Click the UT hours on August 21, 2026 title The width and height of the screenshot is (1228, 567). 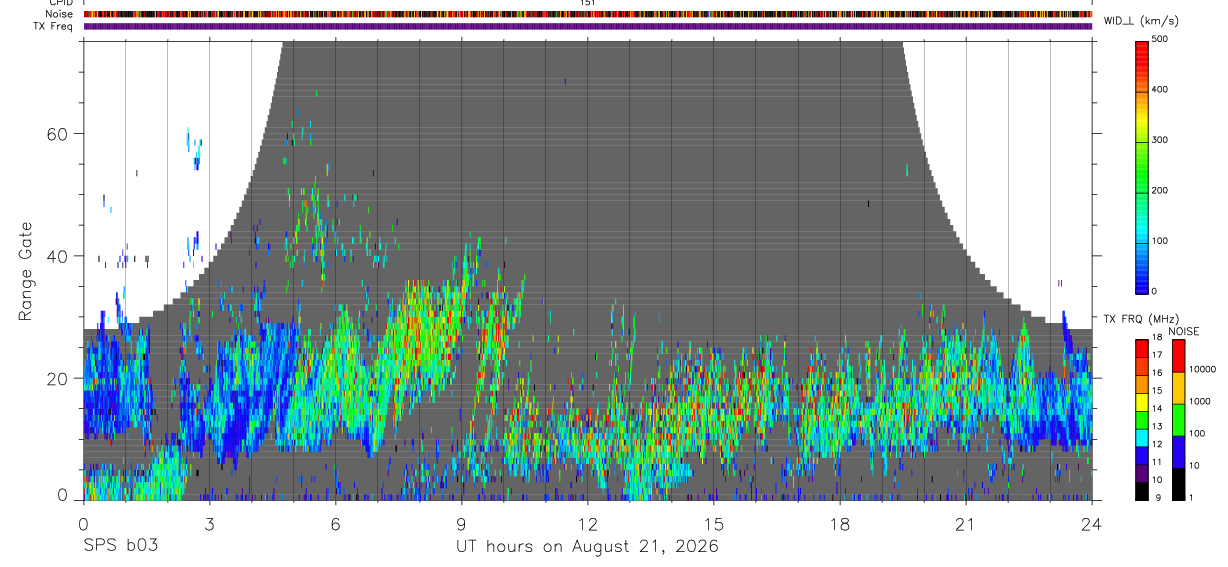click(587, 546)
